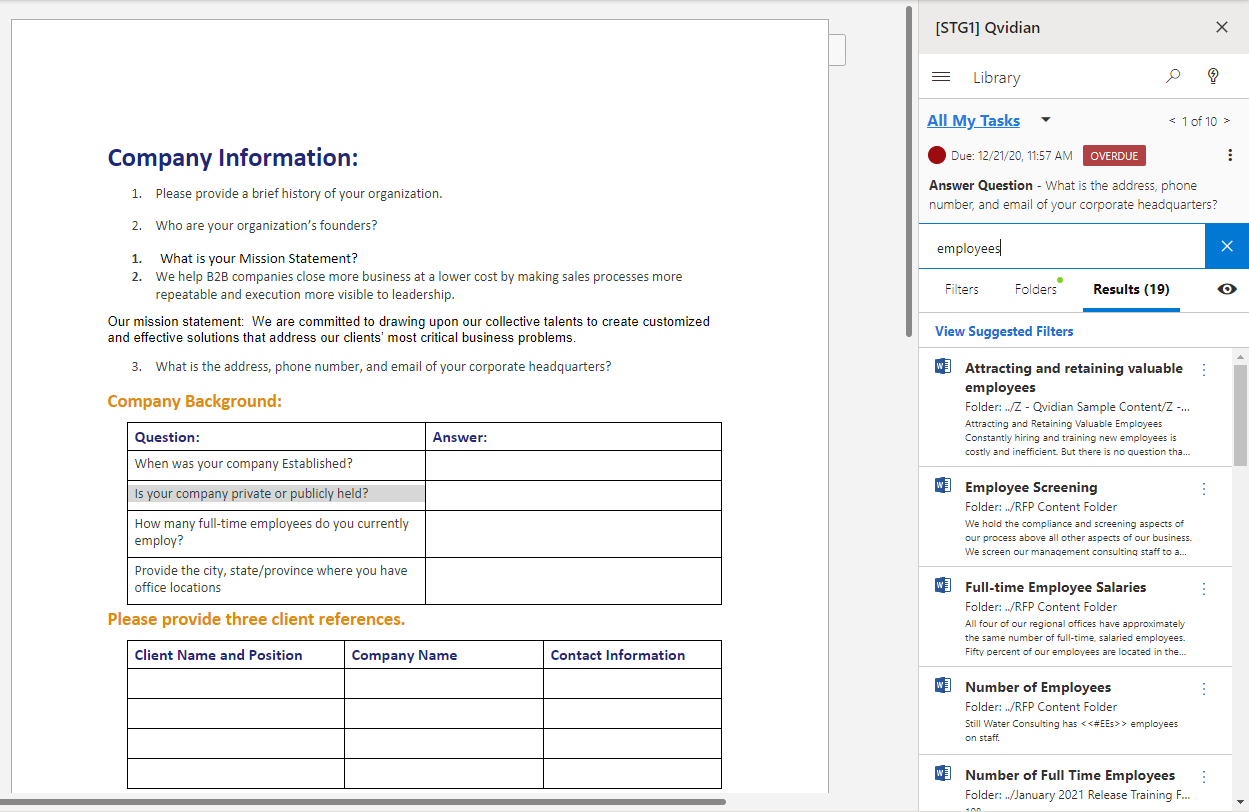
Task: Select the Results (19) tab
Action: click(1131, 289)
